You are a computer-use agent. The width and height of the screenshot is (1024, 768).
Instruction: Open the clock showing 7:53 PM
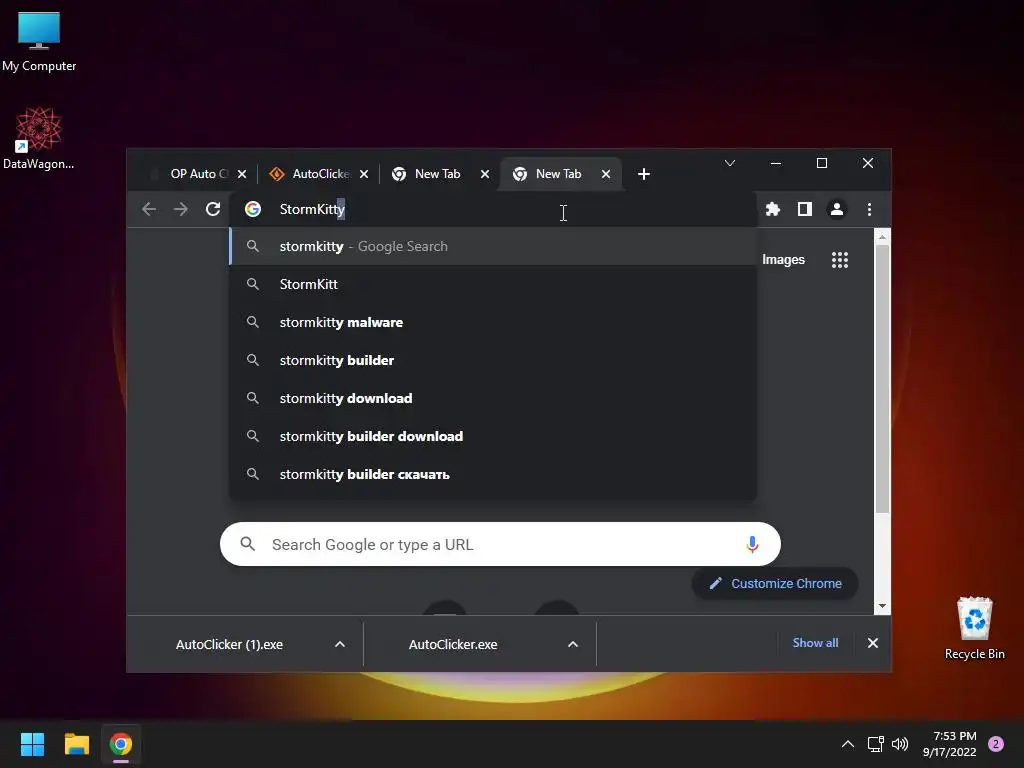[x=950, y=744]
